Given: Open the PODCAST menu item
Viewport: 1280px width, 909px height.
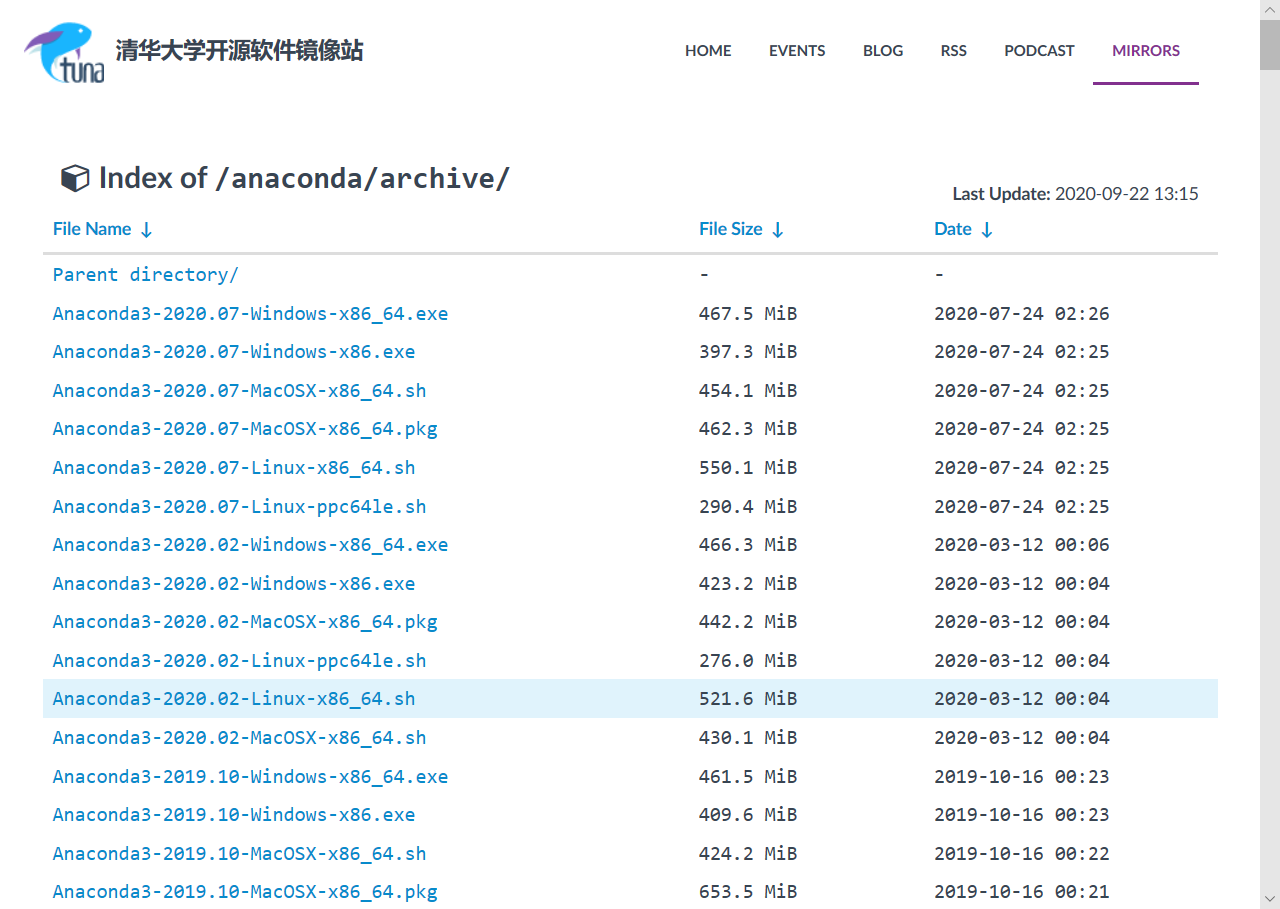Looking at the screenshot, I should coord(1039,50).
